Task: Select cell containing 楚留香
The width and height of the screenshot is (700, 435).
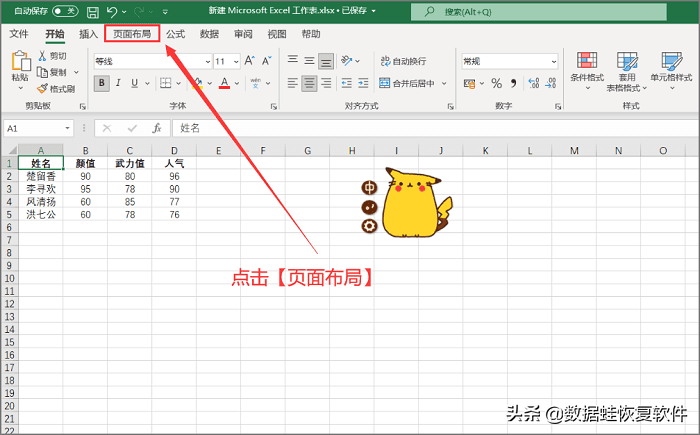Action: click(41, 176)
